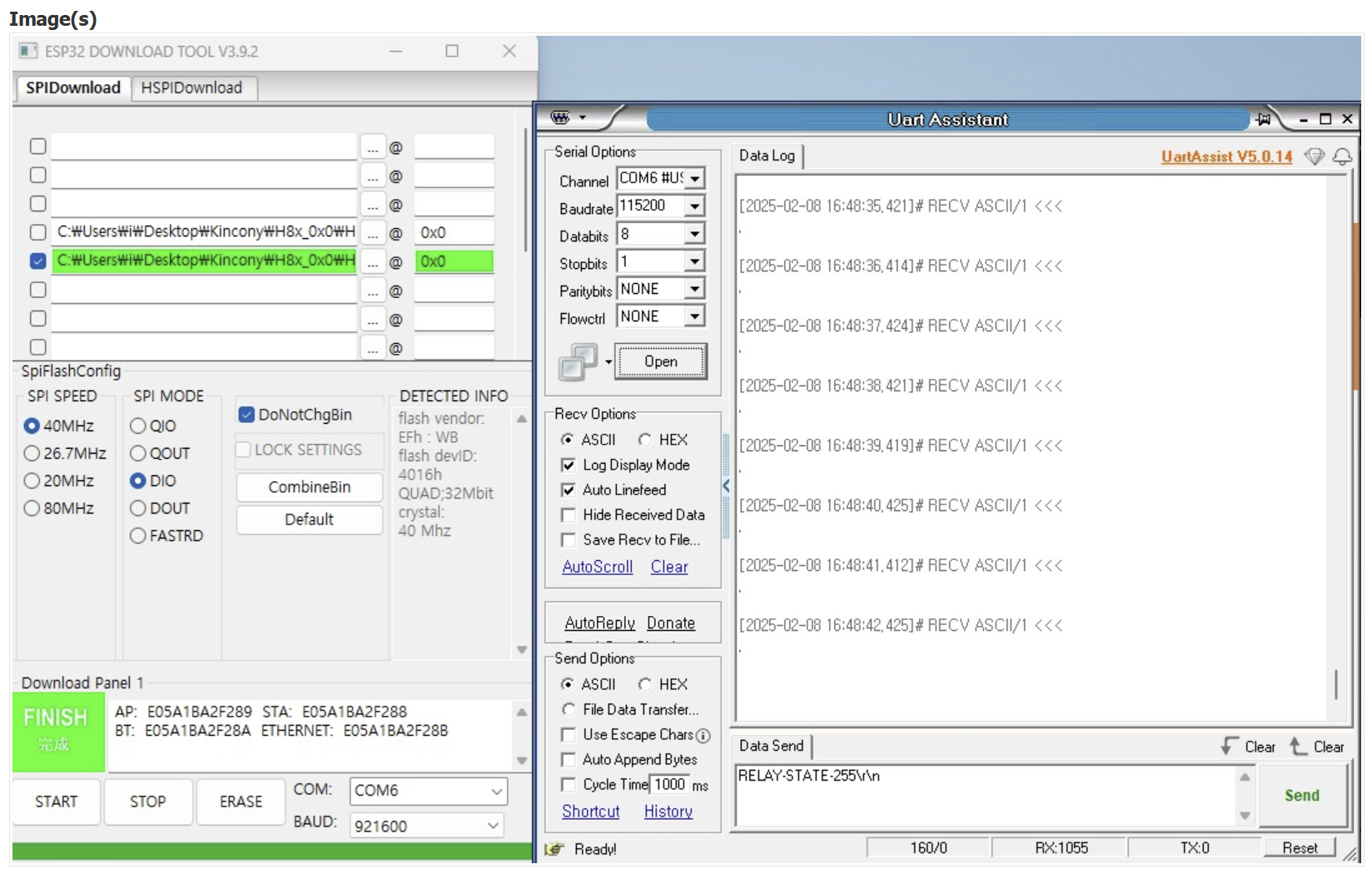The height and width of the screenshot is (889, 1372).
Task: Click the notification bell icon
Action: point(1342,156)
